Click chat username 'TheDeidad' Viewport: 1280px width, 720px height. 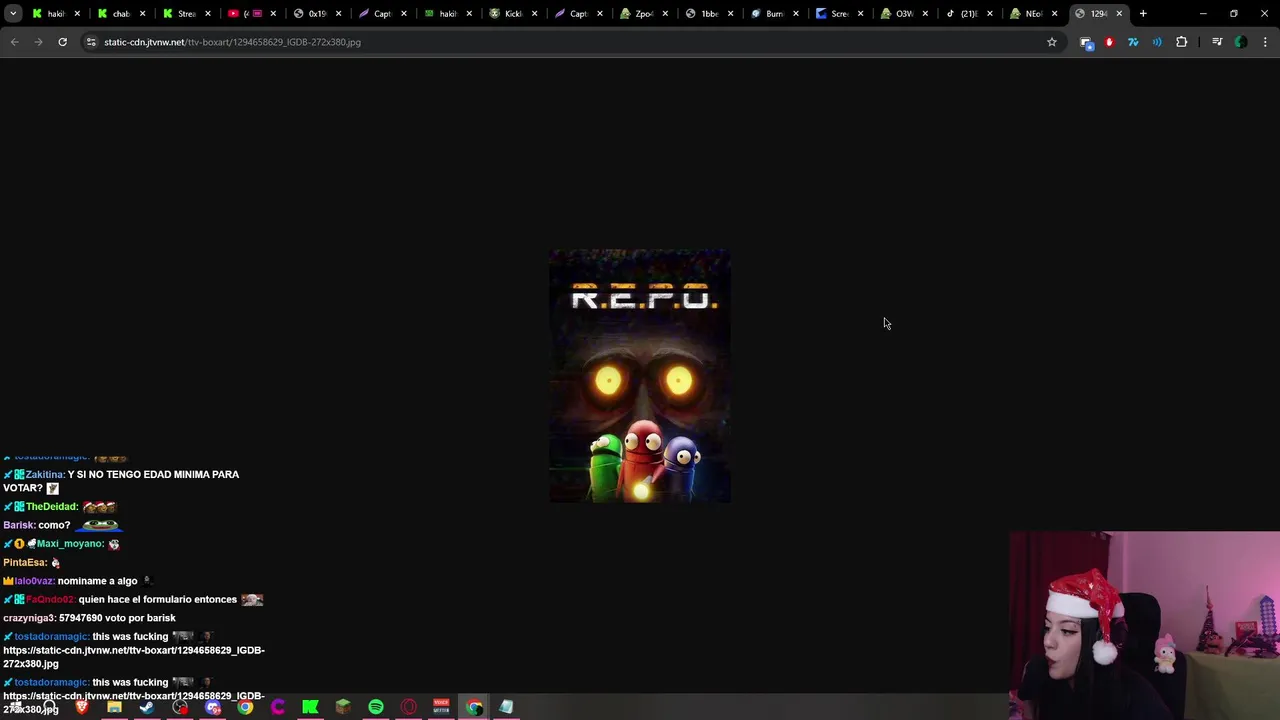(52, 506)
